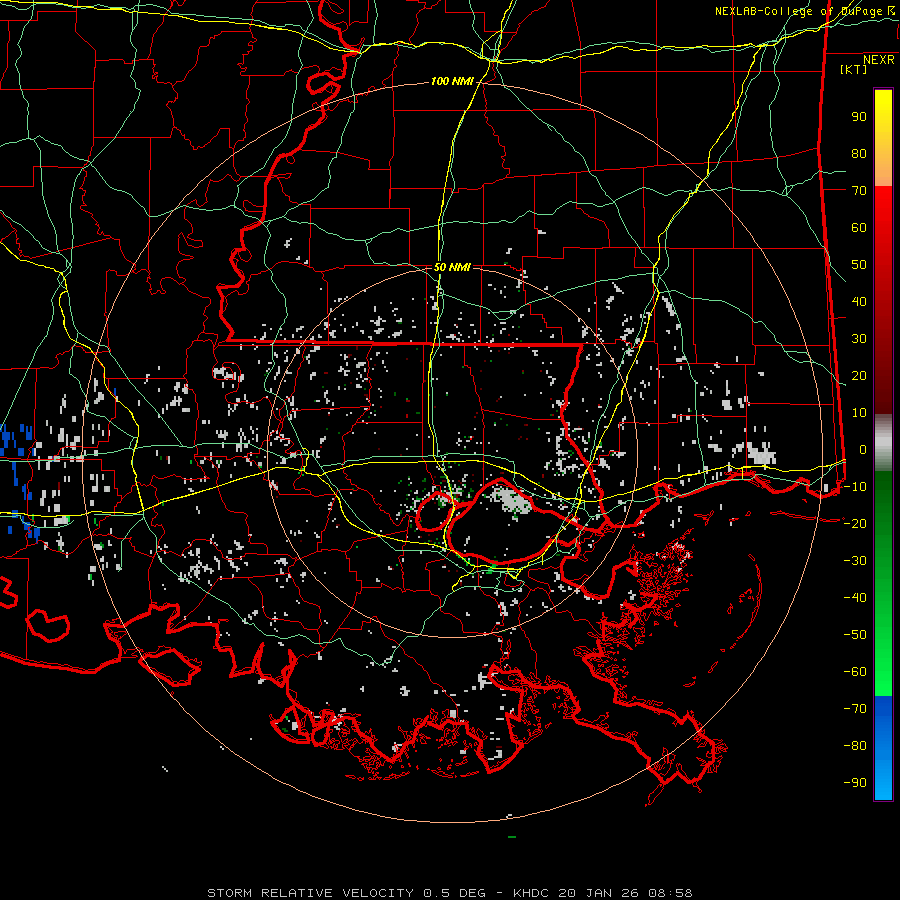The height and width of the screenshot is (900, 900).
Task: Select the positive 40 scale label
Action: (x=859, y=302)
